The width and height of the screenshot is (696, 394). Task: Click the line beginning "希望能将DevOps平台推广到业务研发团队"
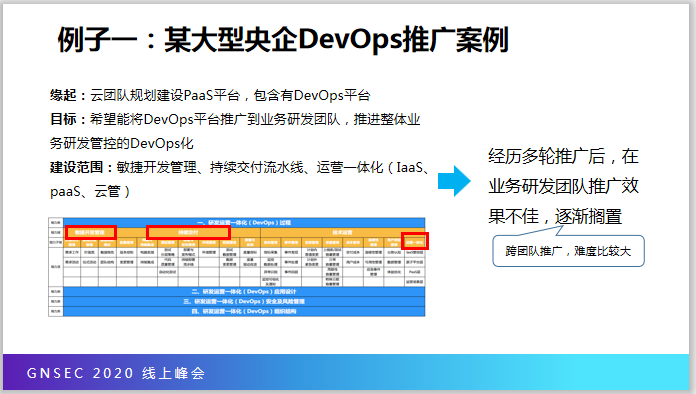coord(255,119)
